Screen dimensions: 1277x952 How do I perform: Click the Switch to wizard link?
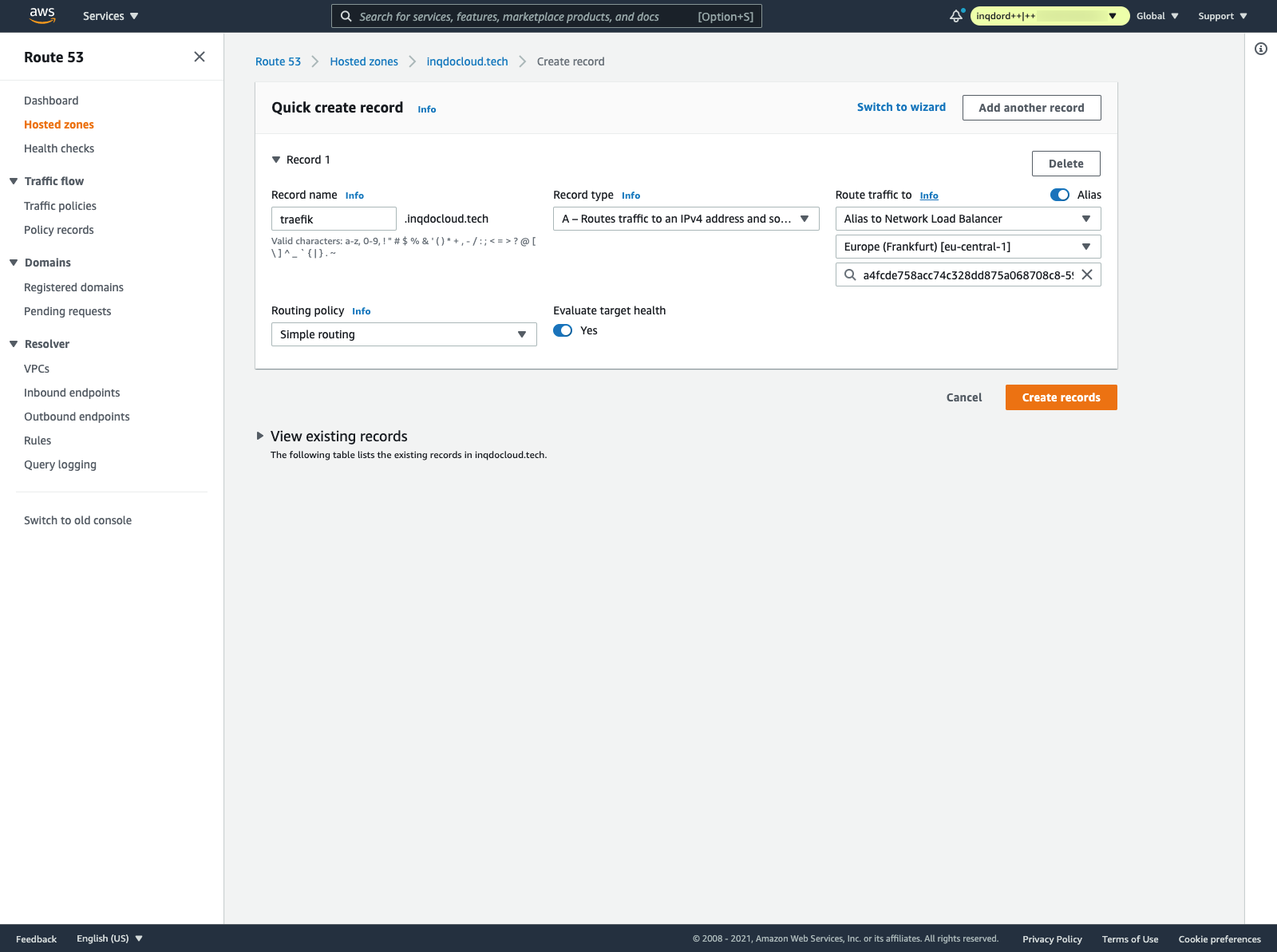pos(900,107)
